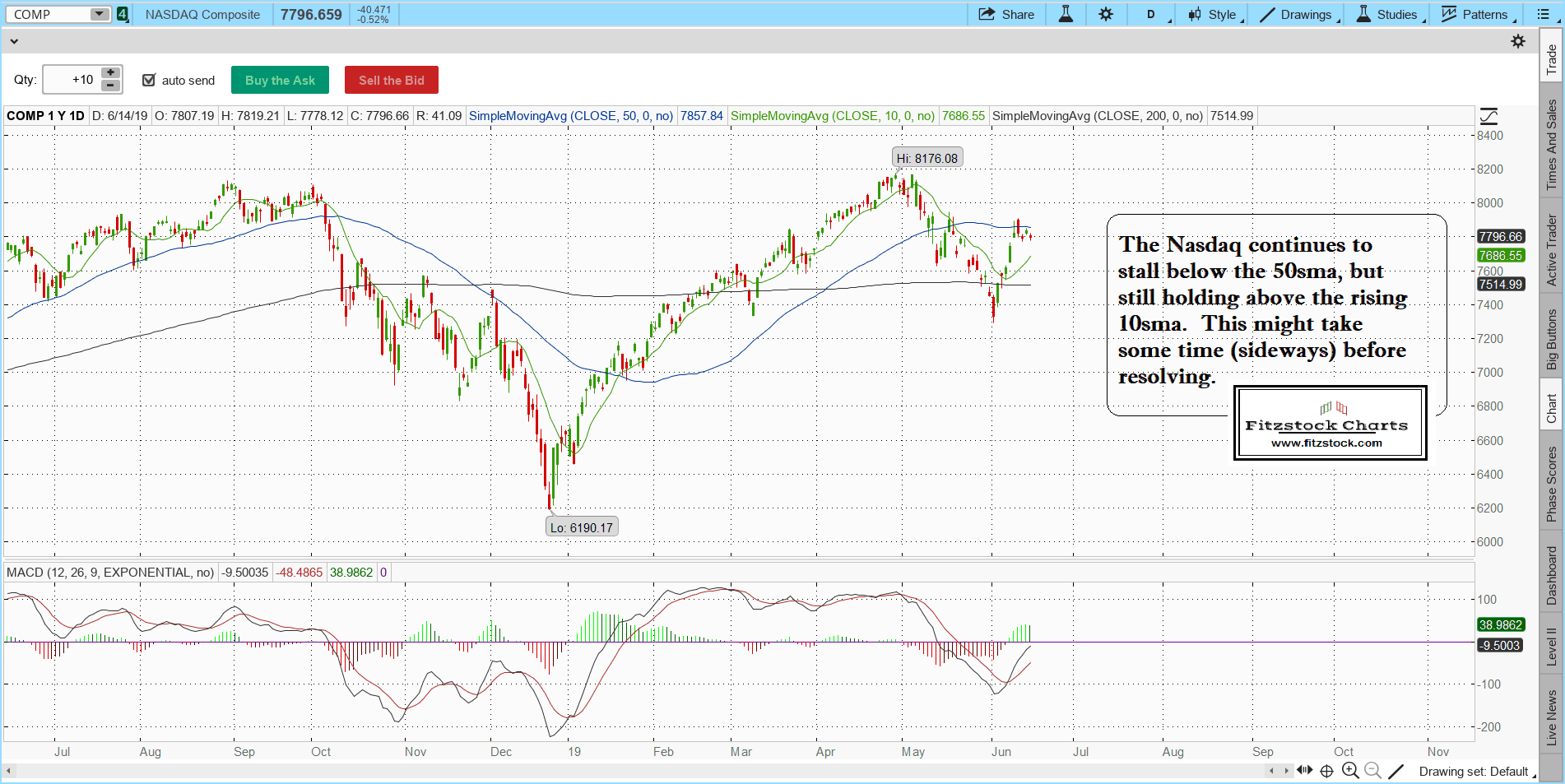This screenshot has width=1565, height=784.
Task: Click the zoom in magnifier icon
Action: point(1349,771)
